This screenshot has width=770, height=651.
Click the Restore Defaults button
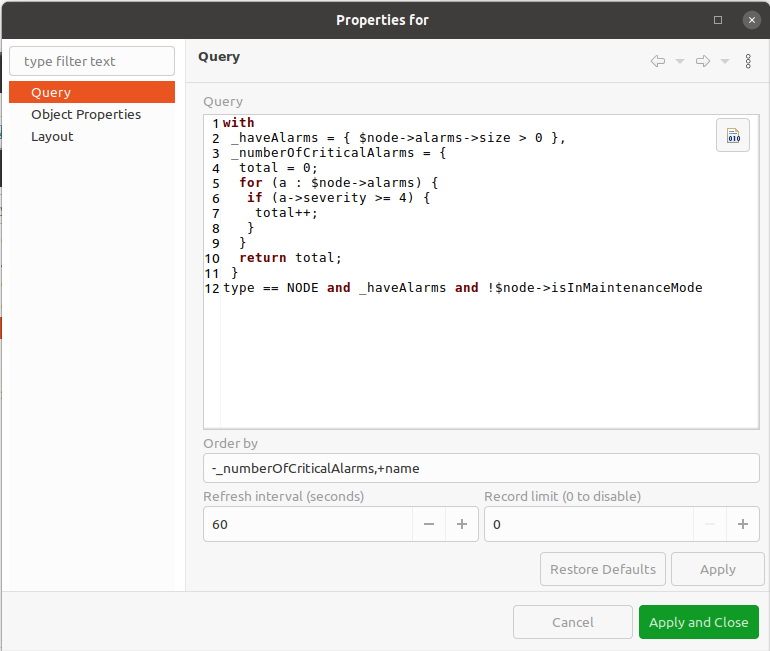[x=603, y=570]
